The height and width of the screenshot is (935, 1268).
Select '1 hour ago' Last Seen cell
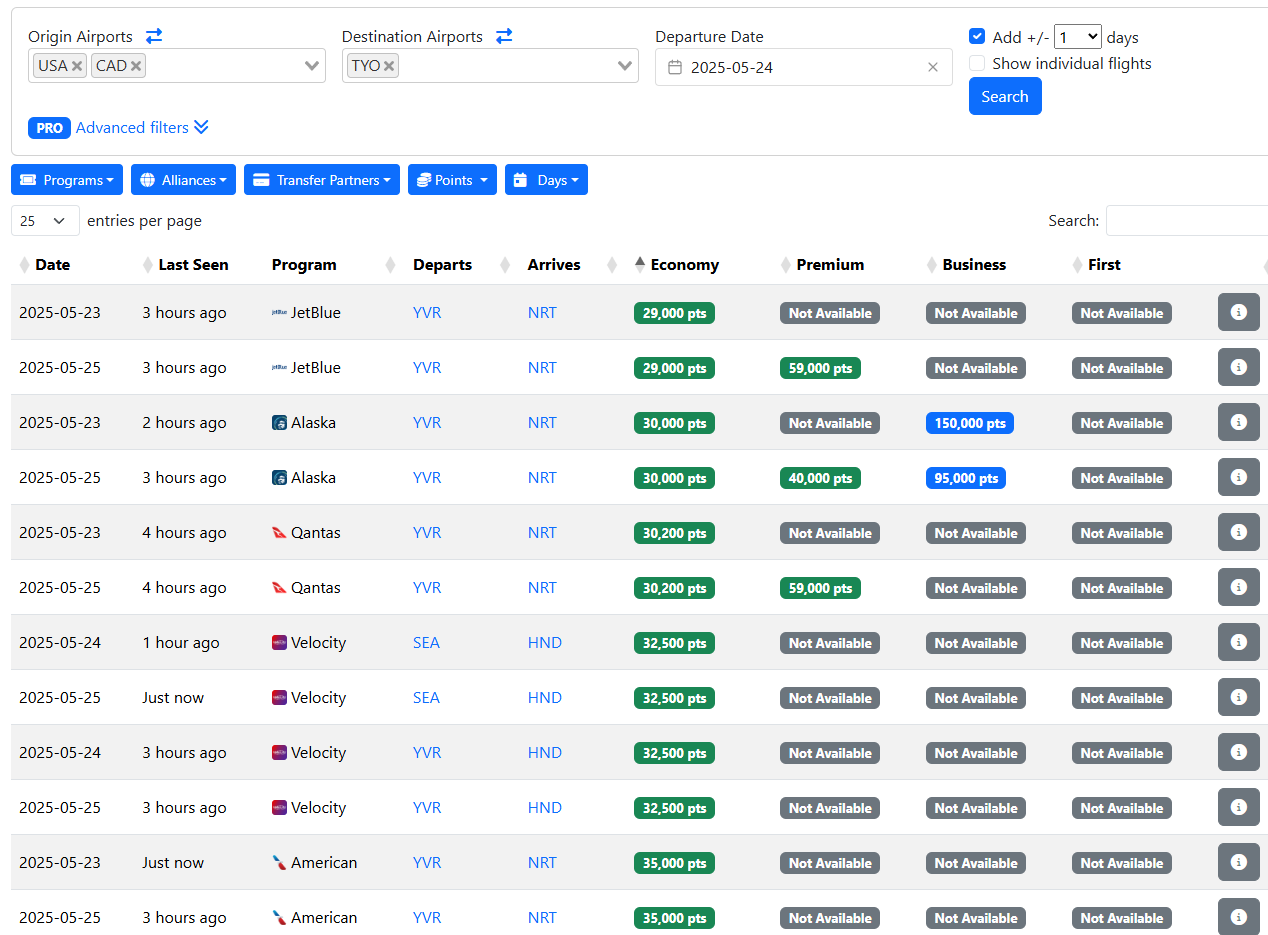pos(181,643)
